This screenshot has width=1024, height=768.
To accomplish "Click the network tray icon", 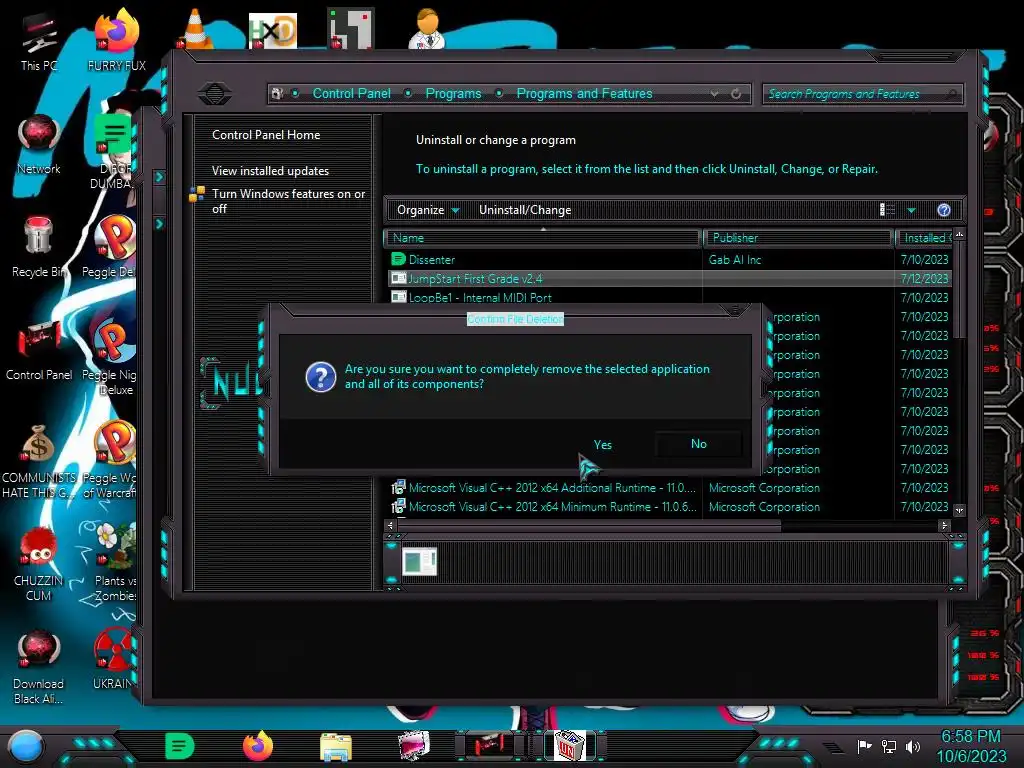I will 888,746.
